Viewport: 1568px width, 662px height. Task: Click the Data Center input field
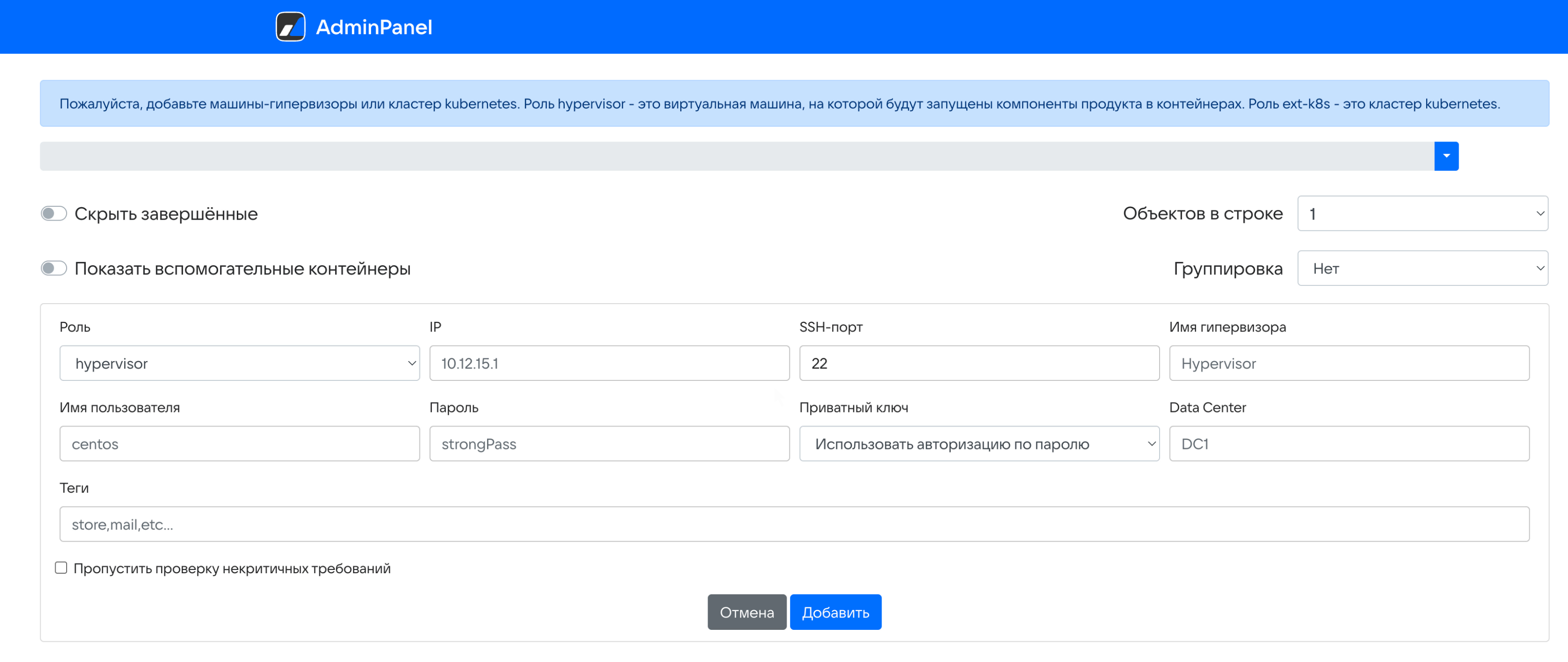1348,444
